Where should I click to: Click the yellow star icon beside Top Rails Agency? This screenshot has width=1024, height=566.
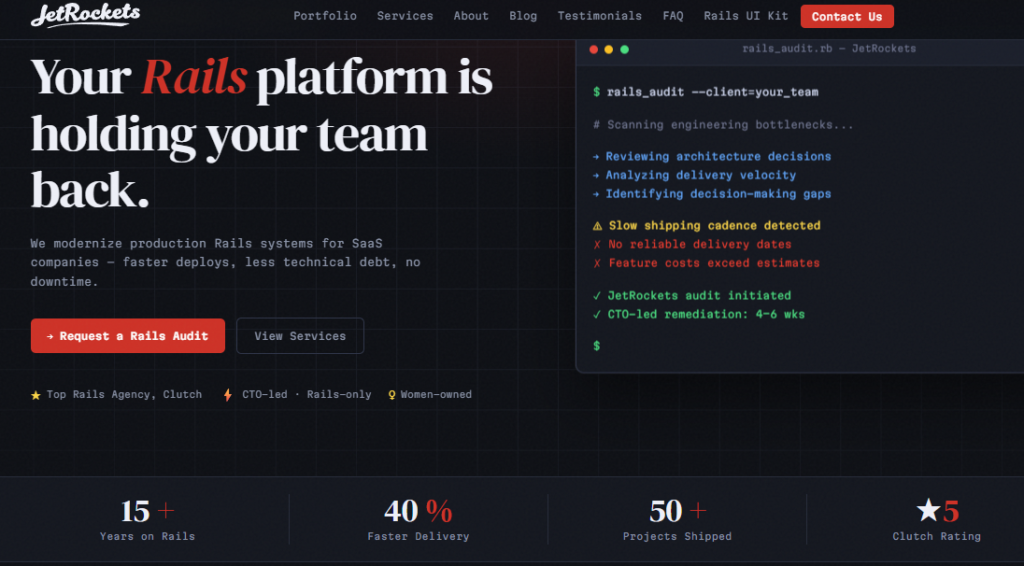(x=36, y=395)
